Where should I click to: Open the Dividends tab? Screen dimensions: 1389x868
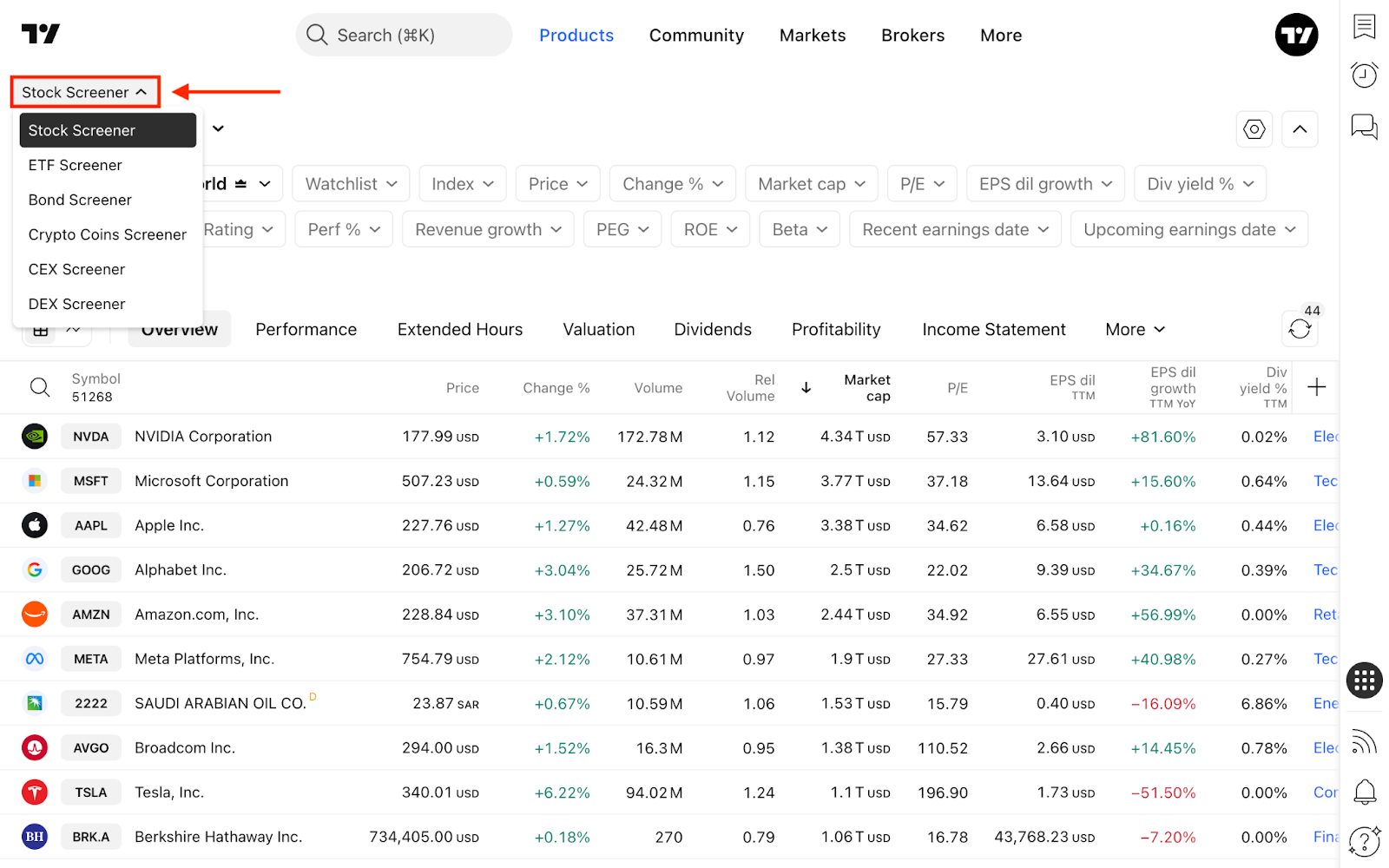713,329
